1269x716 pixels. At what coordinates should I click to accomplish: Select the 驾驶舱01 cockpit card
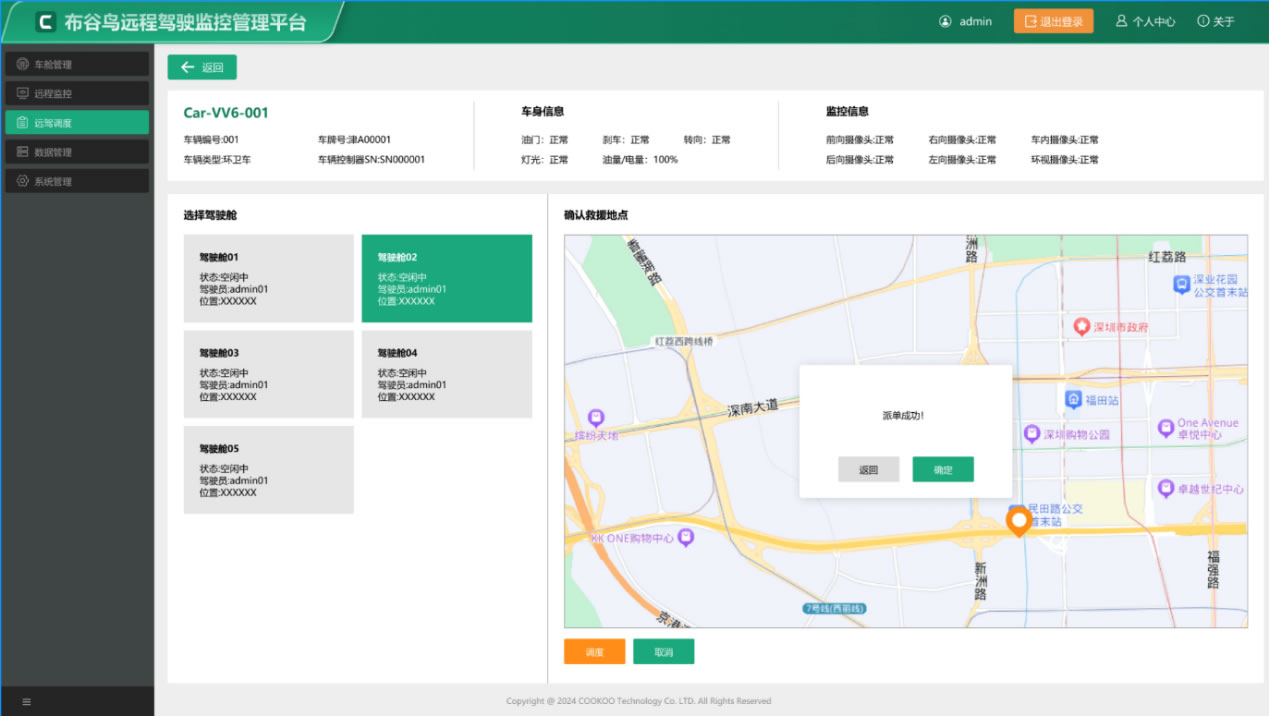(269, 279)
